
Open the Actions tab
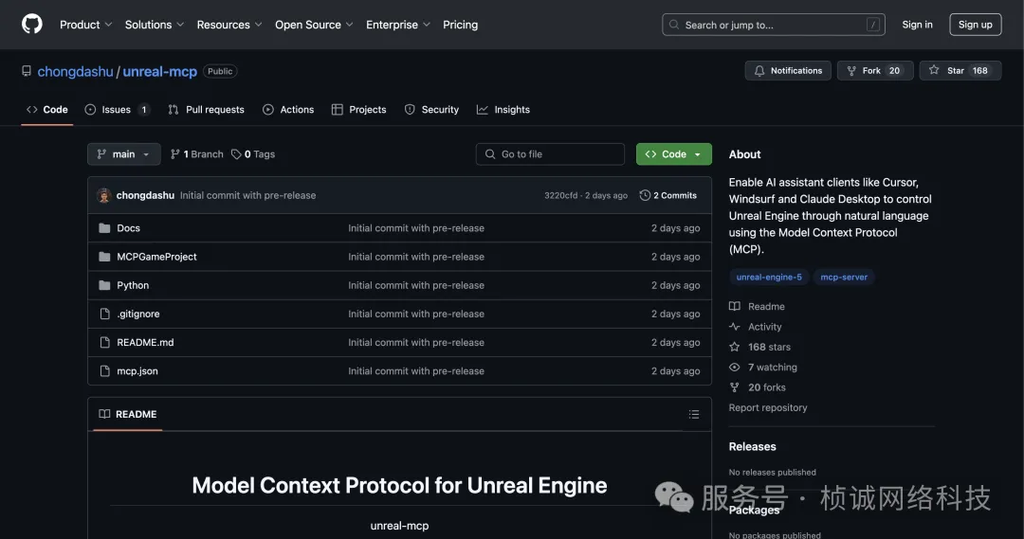[x=288, y=110]
